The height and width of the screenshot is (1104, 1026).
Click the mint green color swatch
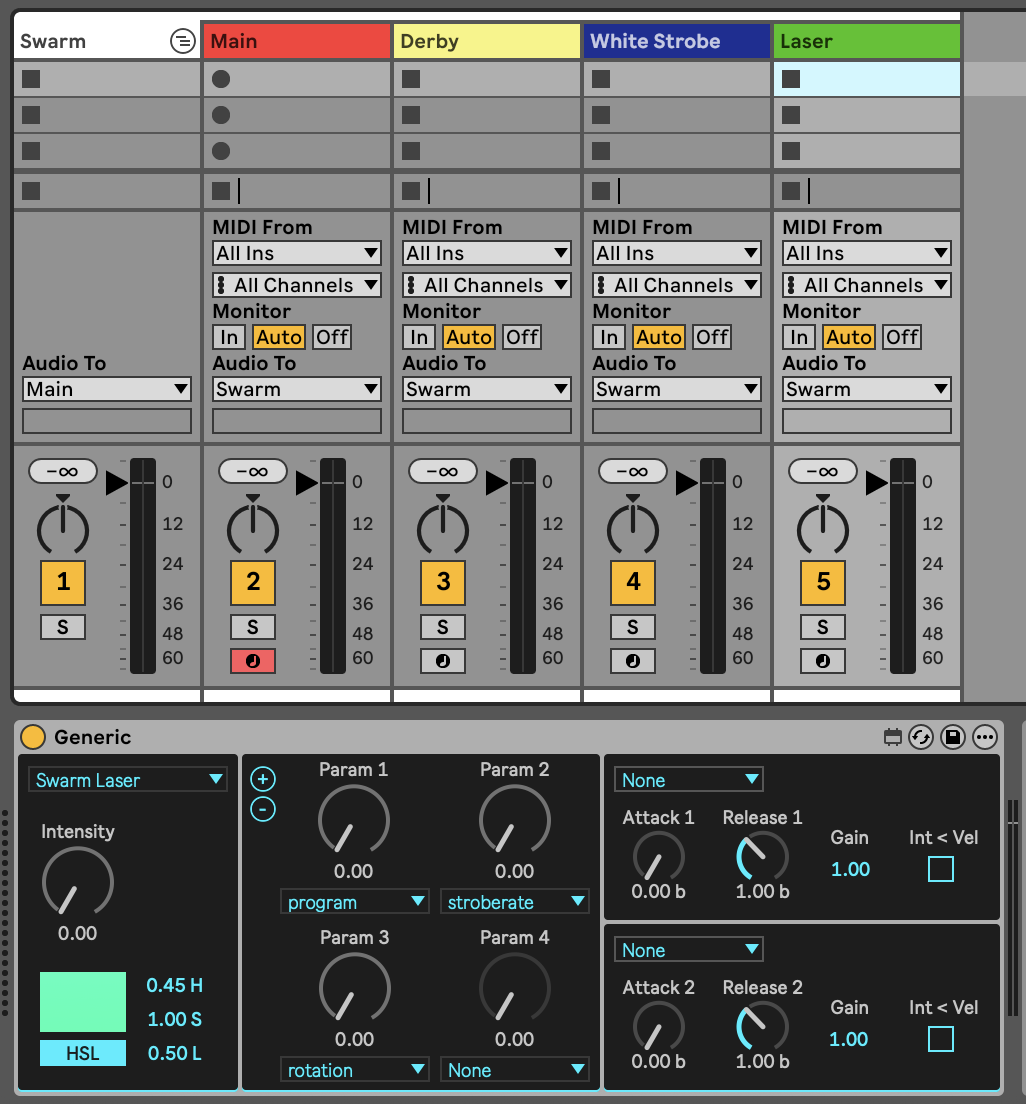[83, 1001]
